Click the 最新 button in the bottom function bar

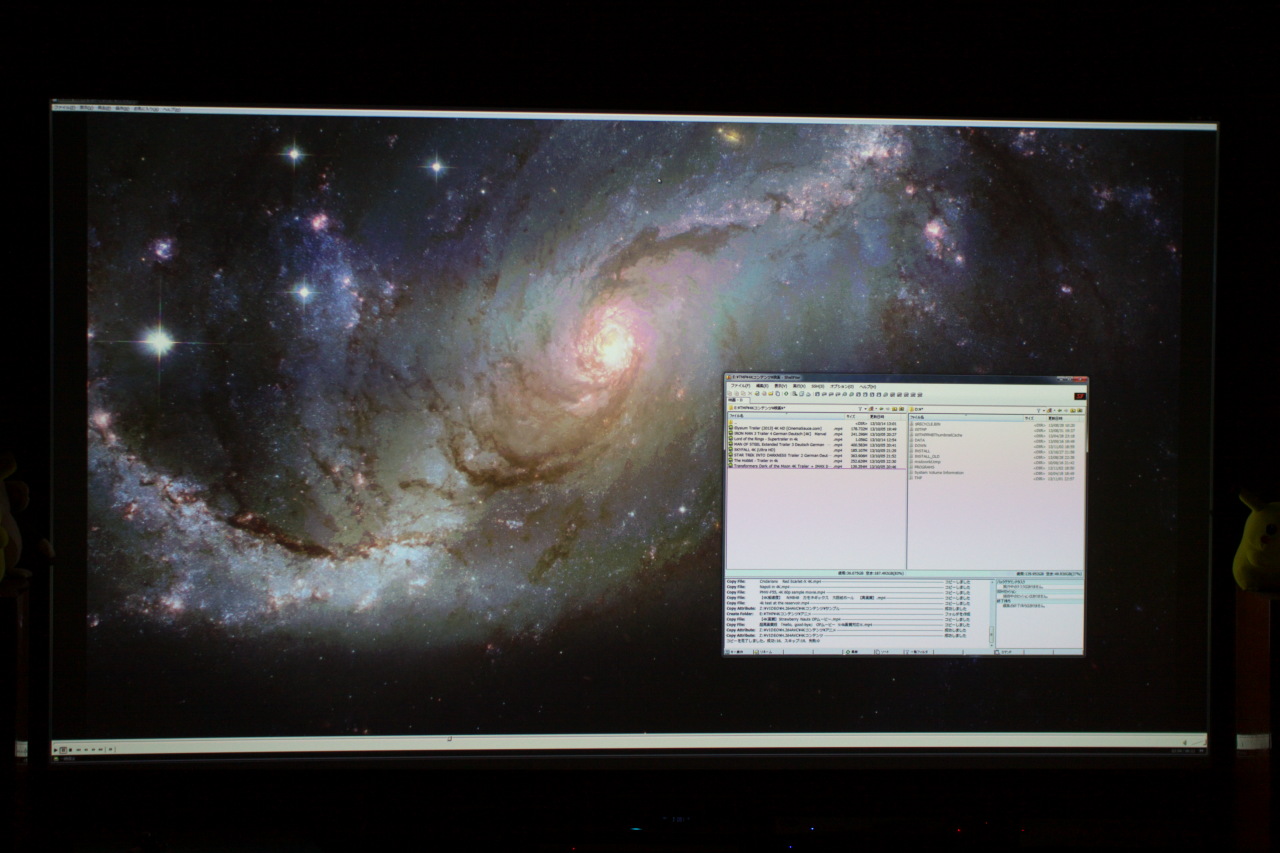coord(852,652)
